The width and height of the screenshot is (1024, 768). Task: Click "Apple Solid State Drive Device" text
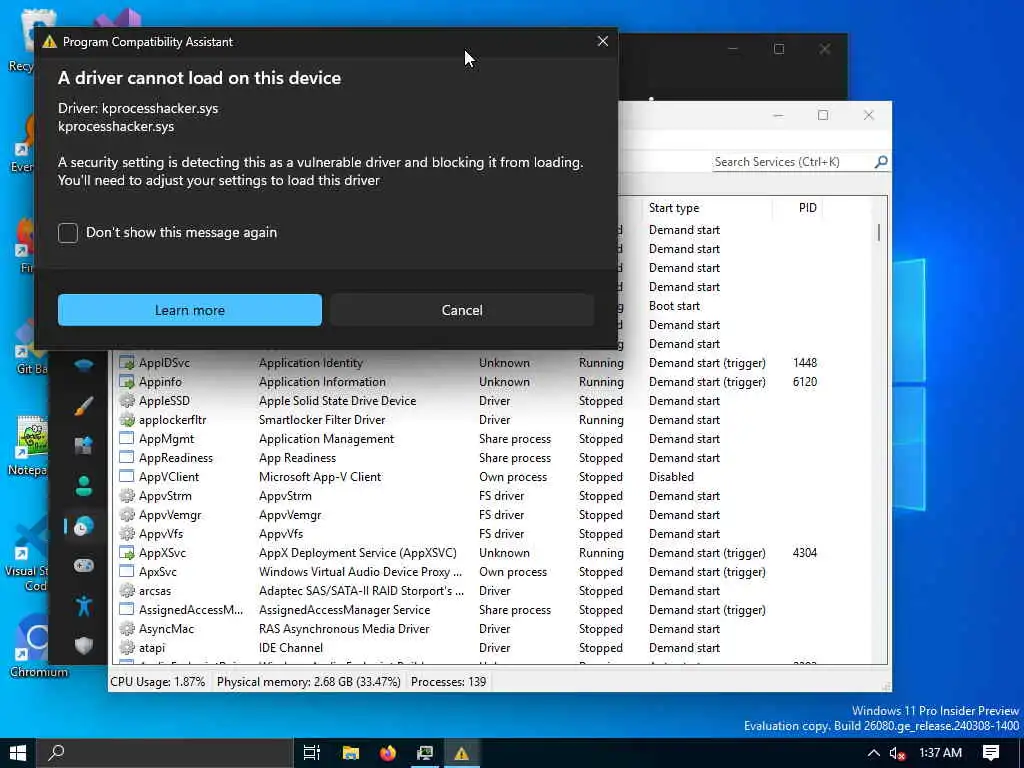tap(337, 401)
